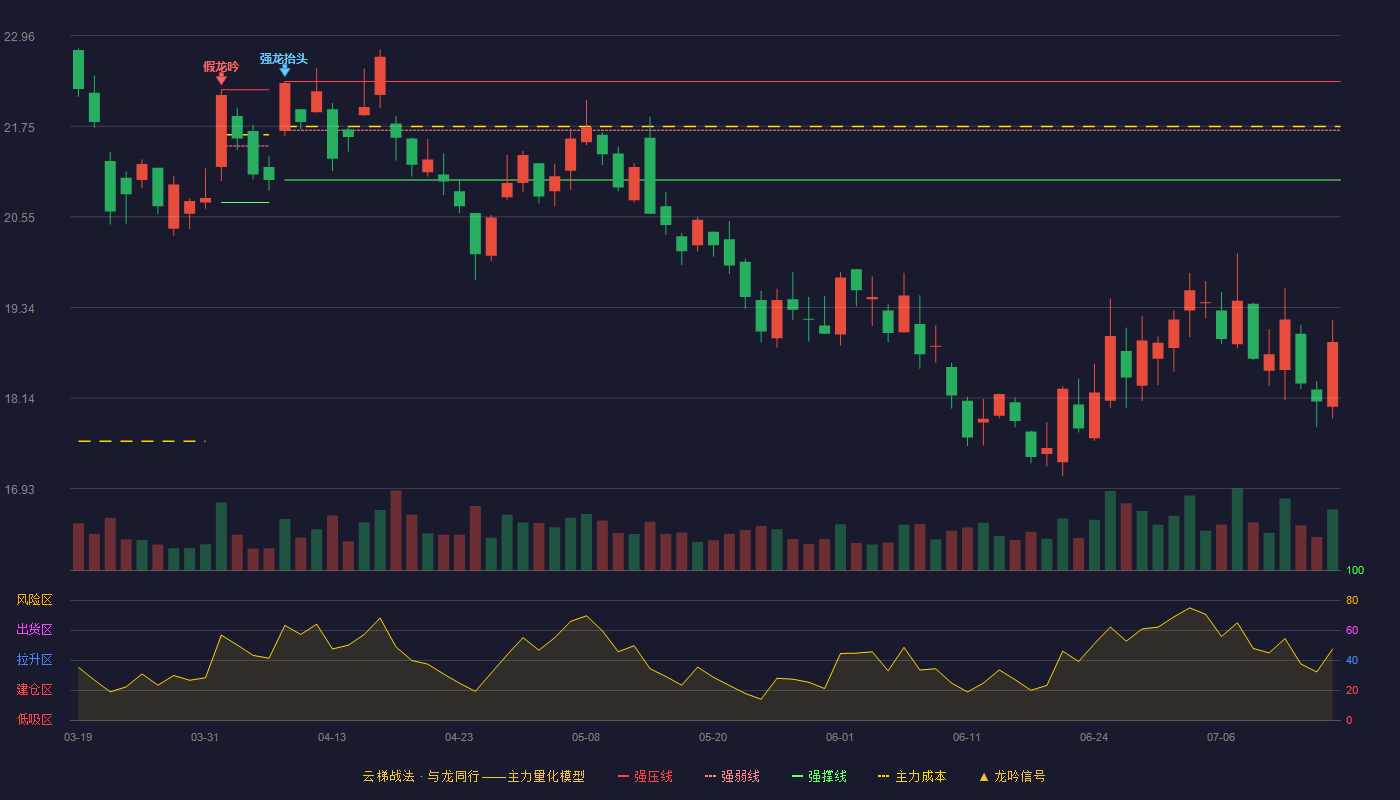Click the blue 强龙抬头 arrow marker
The width and height of the screenshot is (1400, 800).
(x=285, y=71)
